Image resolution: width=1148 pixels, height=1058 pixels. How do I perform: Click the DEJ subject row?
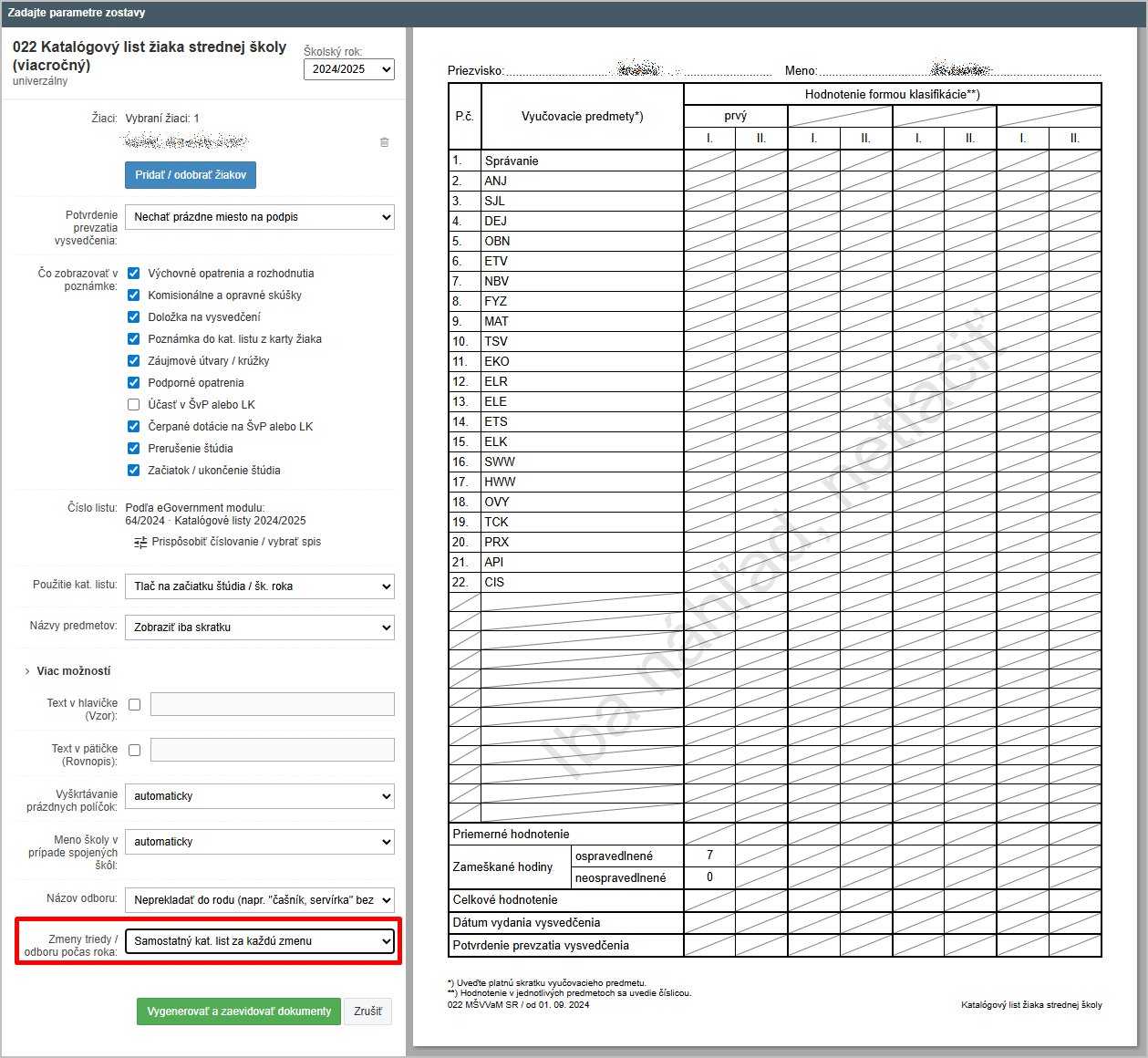[775, 221]
